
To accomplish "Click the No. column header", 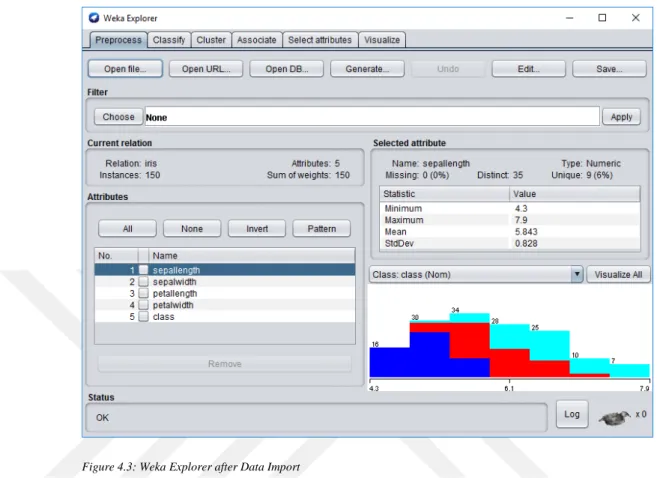I will pos(116,256).
